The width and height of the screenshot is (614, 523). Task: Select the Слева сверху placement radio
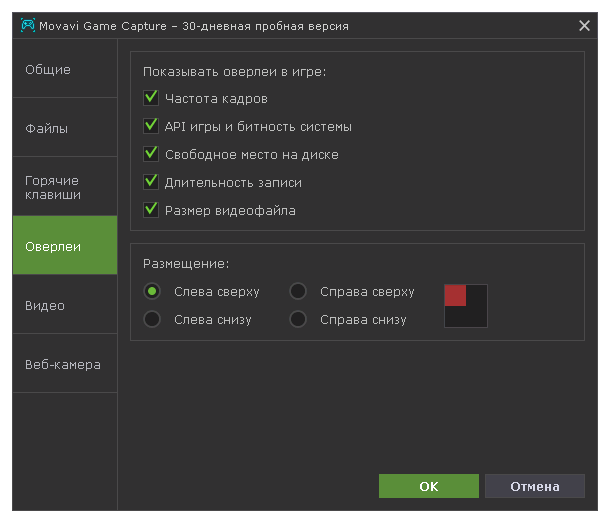click(x=152, y=292)
